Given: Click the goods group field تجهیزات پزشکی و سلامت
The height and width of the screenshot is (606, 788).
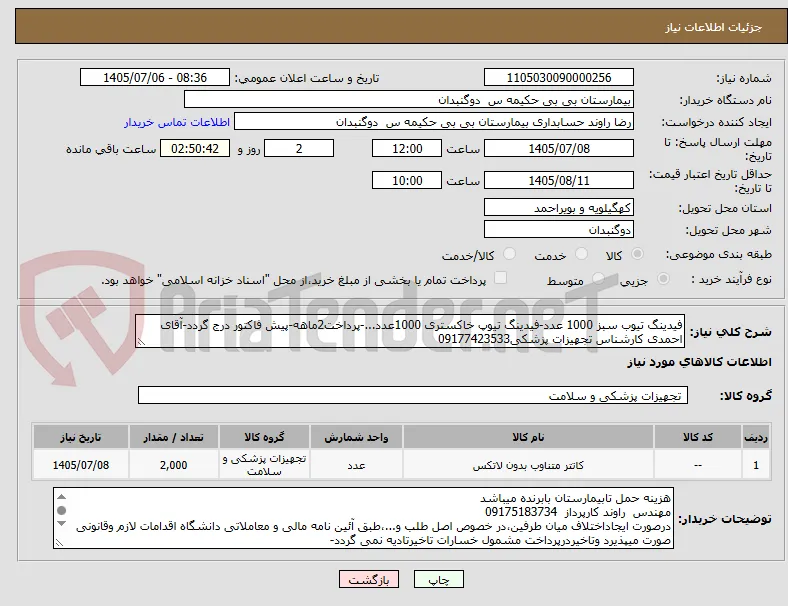Looking at the screenshot, I should (x=413, y=395).
